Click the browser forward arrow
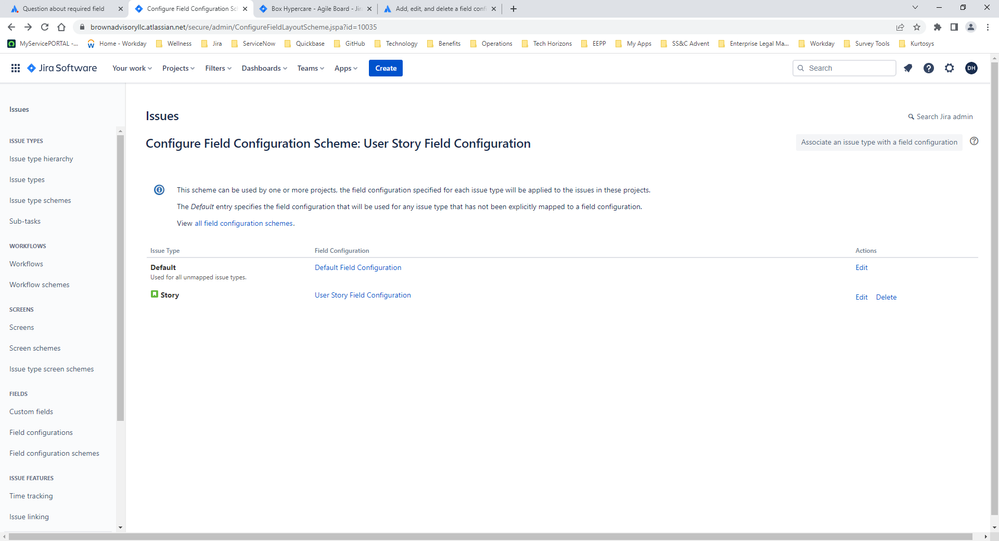Screen dimensions: 999x541 click(27, 27)
